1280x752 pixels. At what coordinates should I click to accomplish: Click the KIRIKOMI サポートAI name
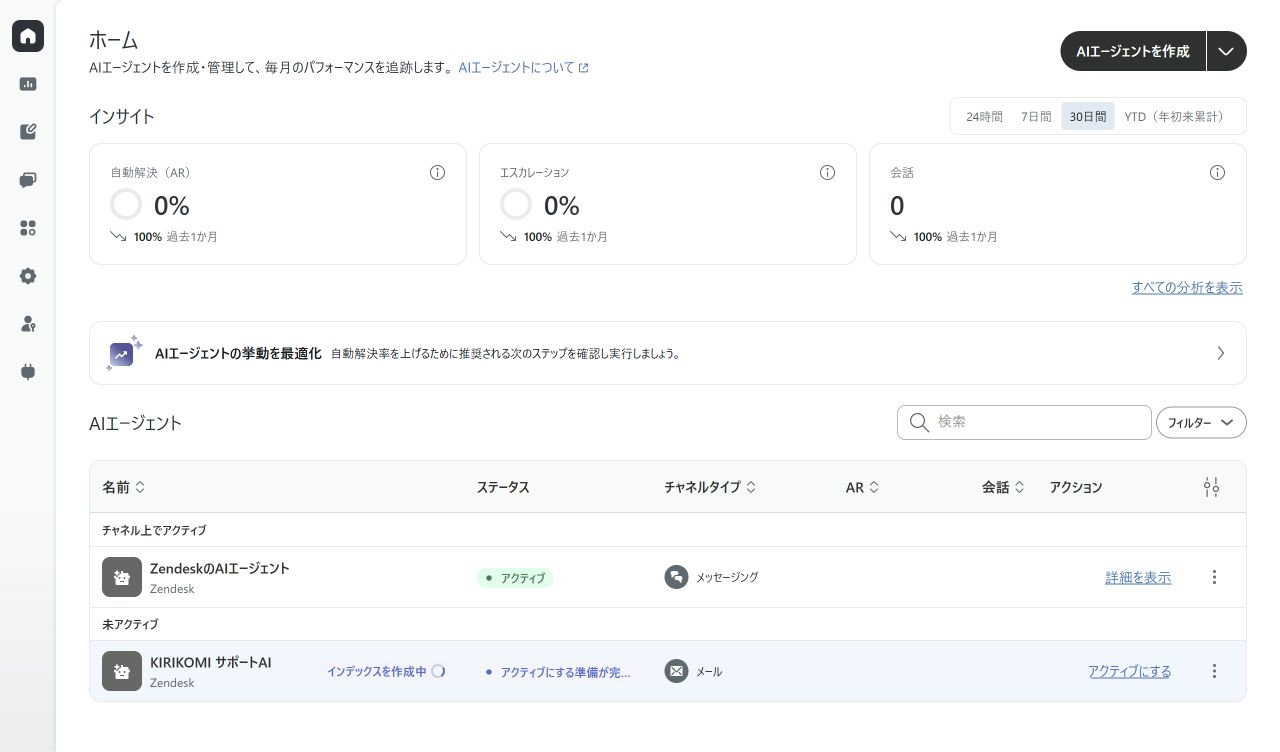(x=210, y=662)
